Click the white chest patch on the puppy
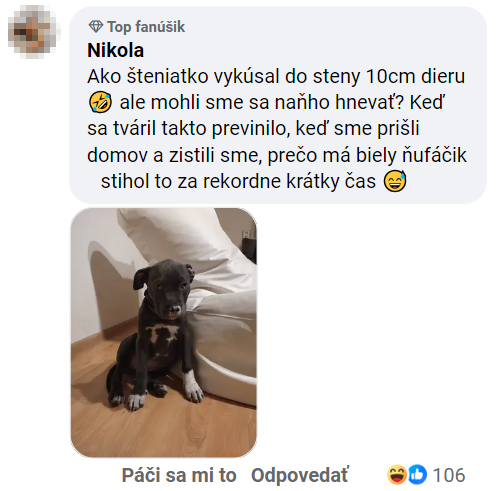This screenshot has width=500, height=491. [x=162, y=332]
